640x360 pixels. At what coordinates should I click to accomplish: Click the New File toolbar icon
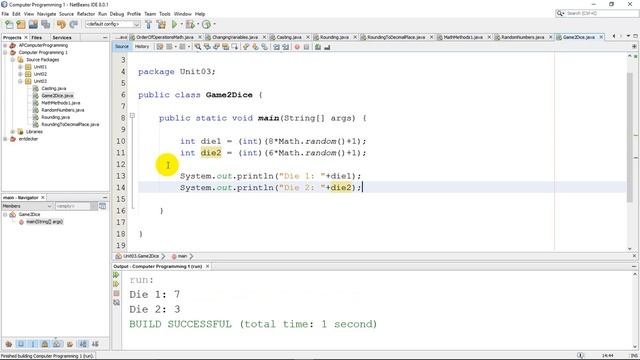[x=9, y=24]
